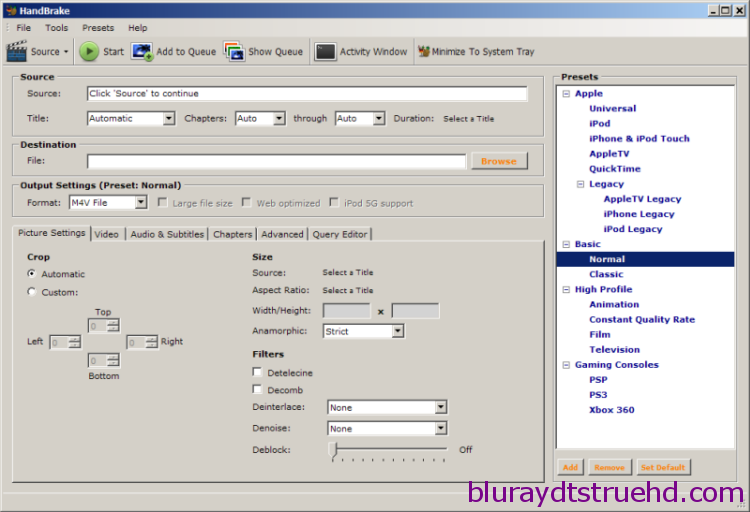Click the Browse button
Screen dimensions: 750x512
499,161
